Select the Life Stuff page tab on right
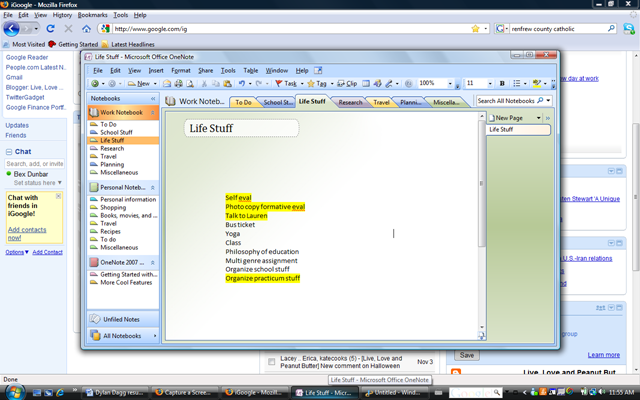The height and width of the screenshot is (400, 640). 518,129
